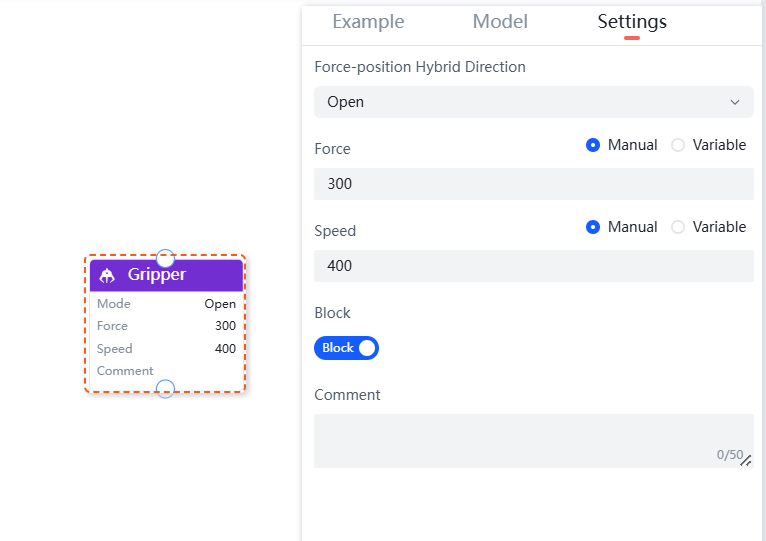The image size is (766, 541).
Task: Select Variable radio for Force
Action: [678, 145]
